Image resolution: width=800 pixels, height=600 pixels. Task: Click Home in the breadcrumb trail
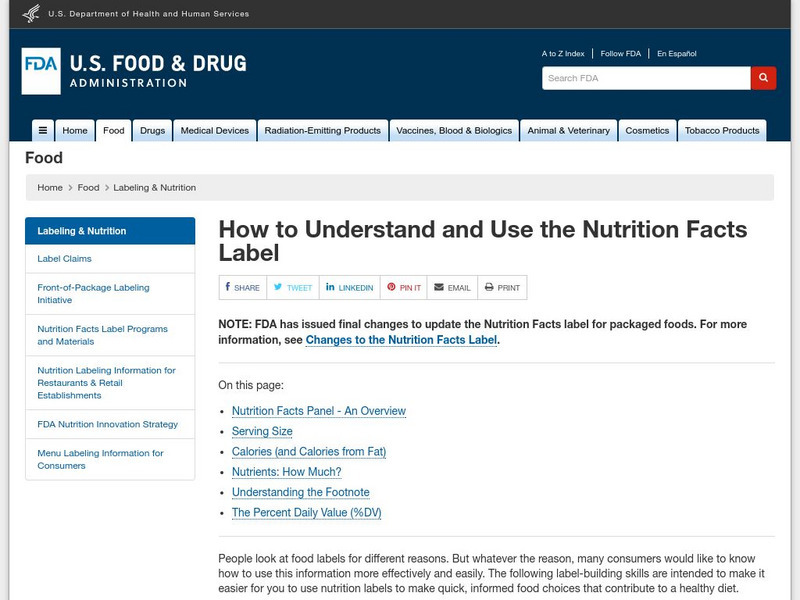point(50,188)
